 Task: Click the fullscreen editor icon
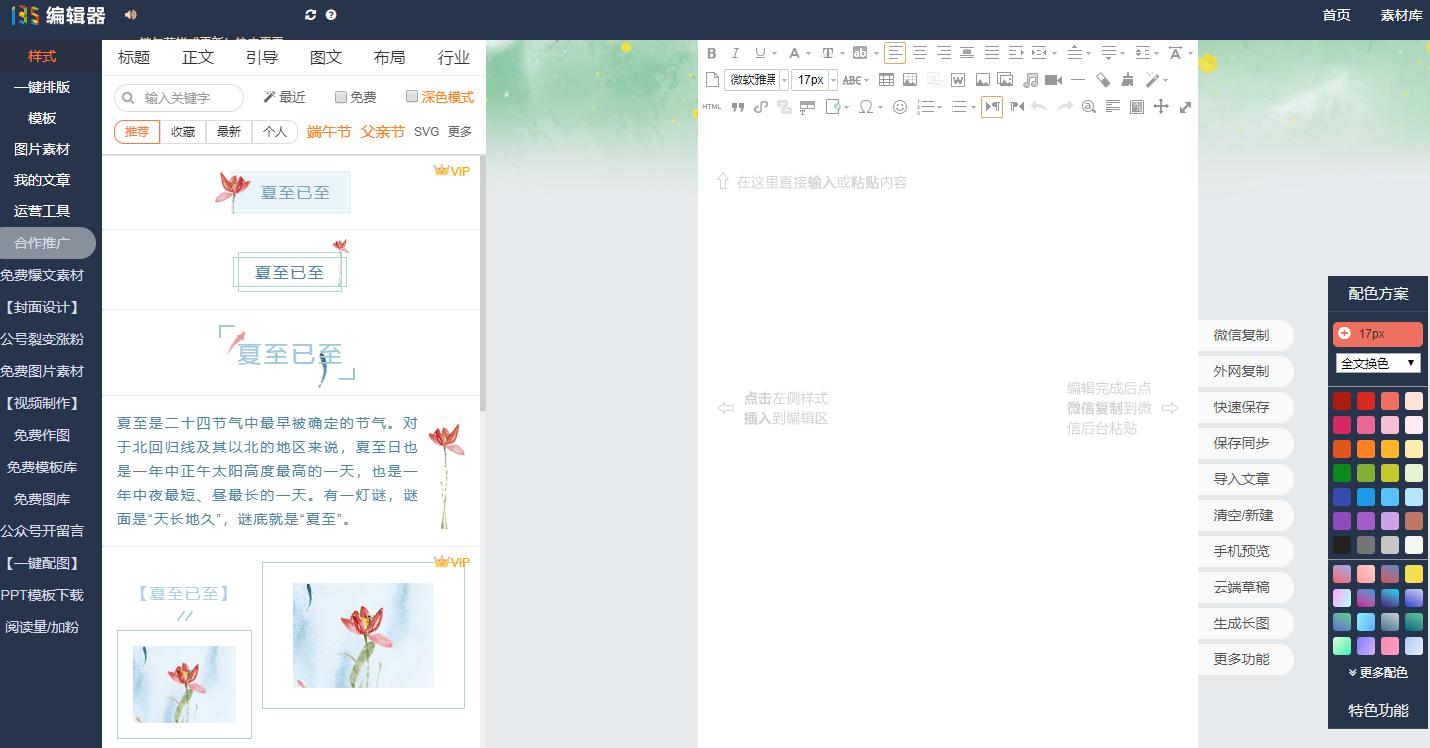[1185, 107]
